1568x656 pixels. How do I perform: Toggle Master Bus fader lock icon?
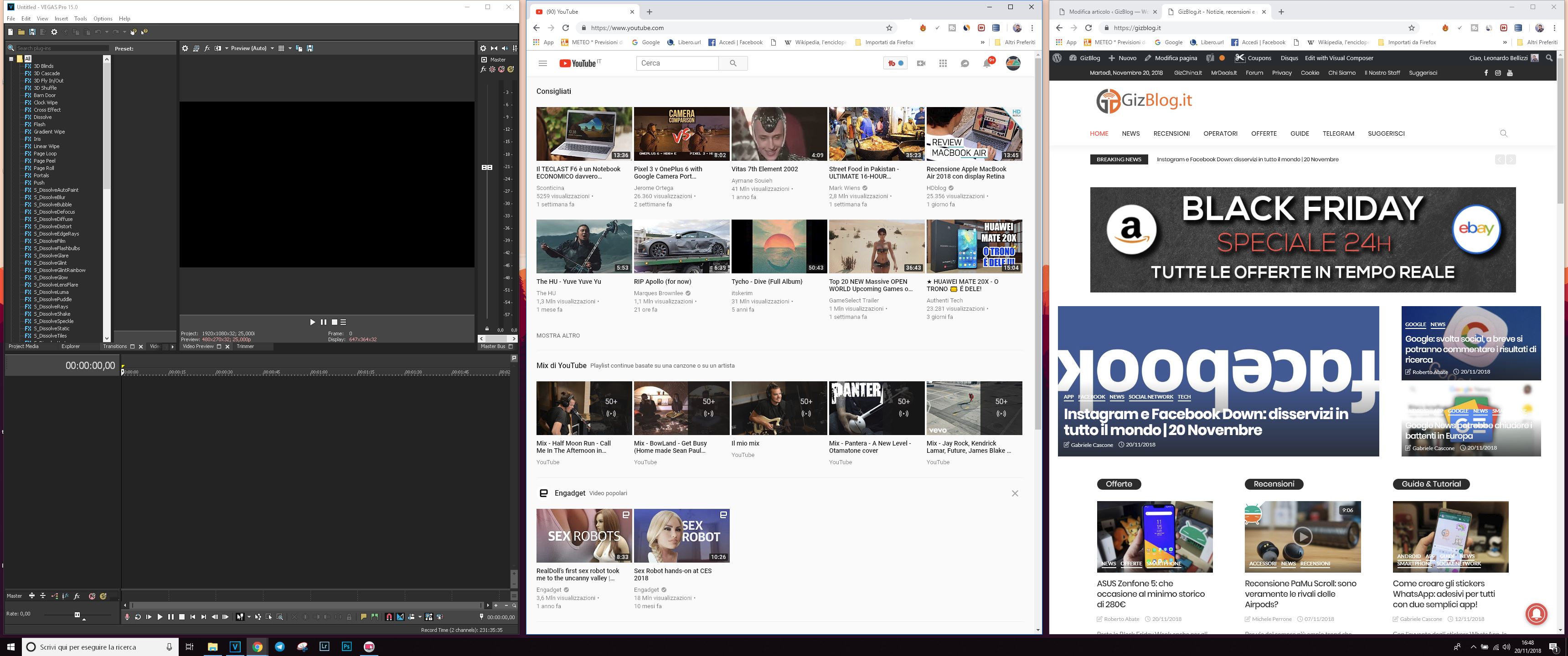point(487,328)
